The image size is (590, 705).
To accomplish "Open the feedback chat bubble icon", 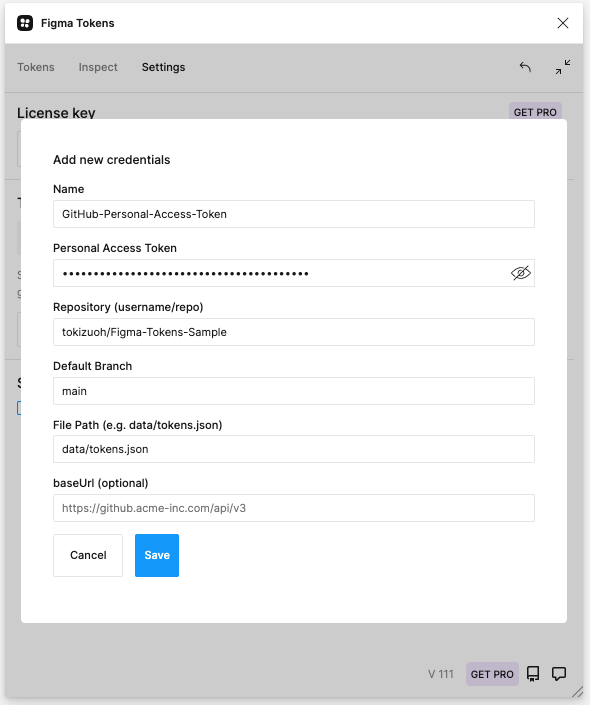I will tap(559, 674).
